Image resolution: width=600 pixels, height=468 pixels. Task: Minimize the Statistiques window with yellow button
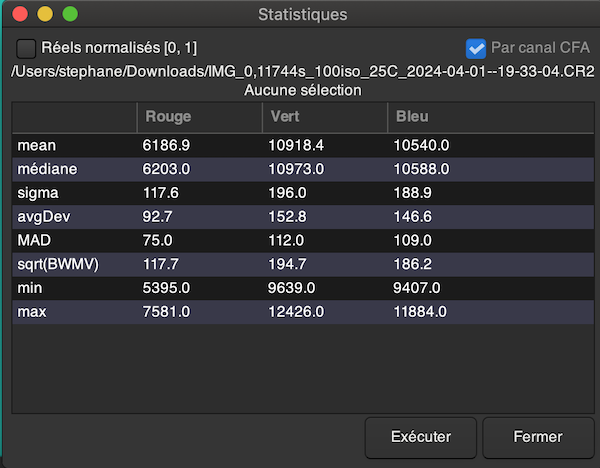tap(45, 15)
